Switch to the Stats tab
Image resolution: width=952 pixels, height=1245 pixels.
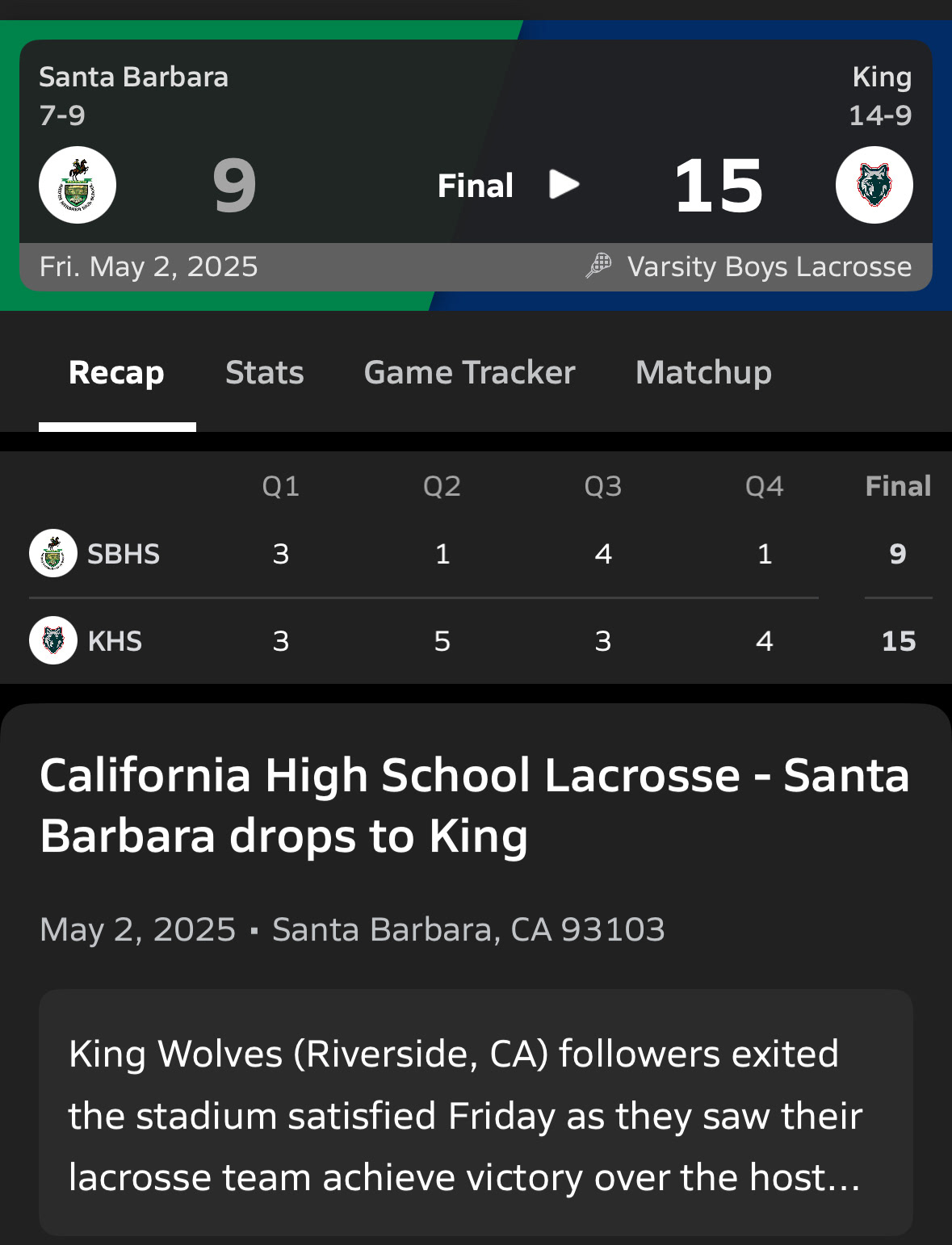[x=264, y=373]
